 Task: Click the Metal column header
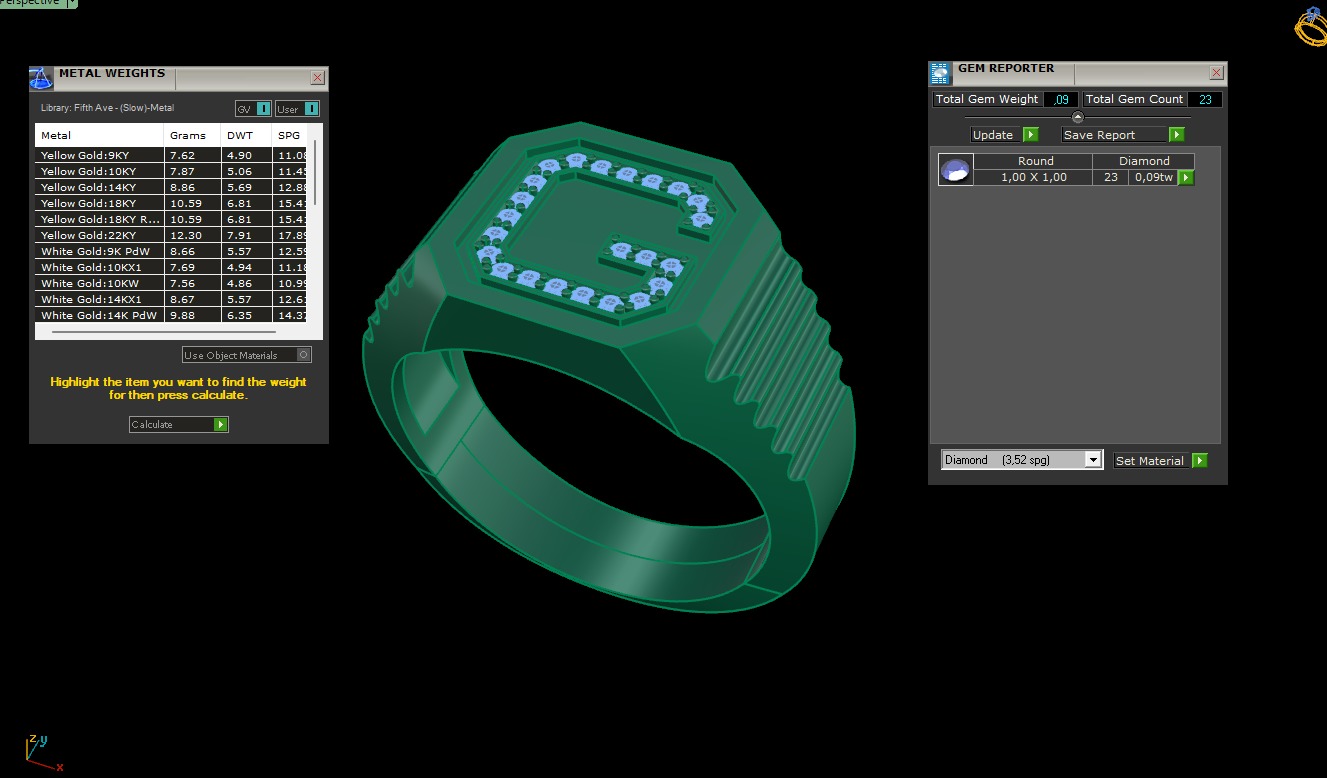[99, 135]
